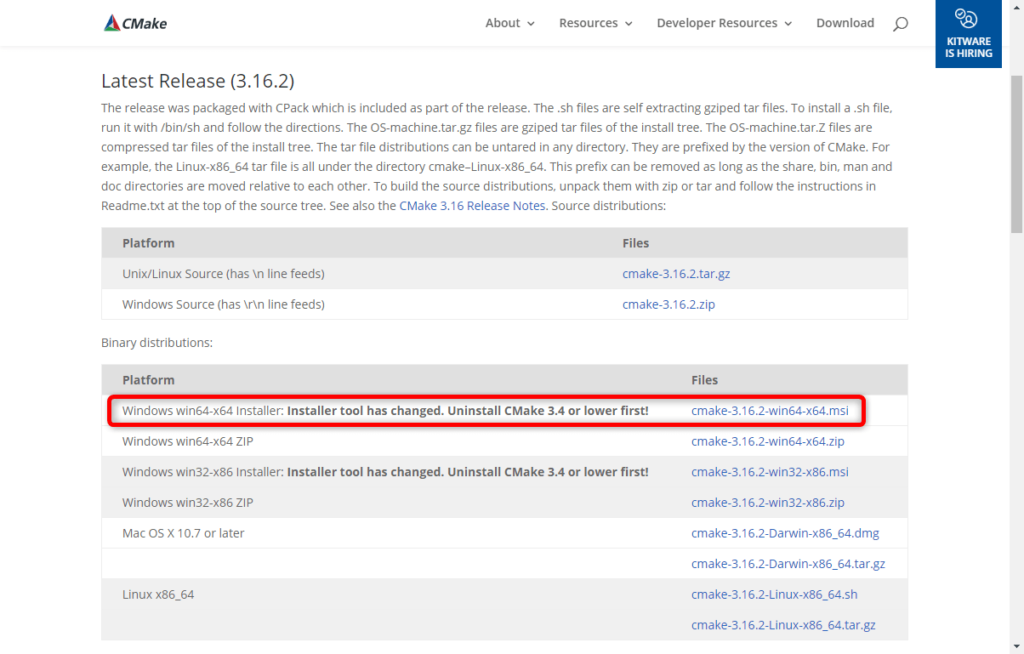Download cmake-3.16.2-win32-x86.msi installer
The height and width of the screenshot is (654, 1024).
coord(769,472)
